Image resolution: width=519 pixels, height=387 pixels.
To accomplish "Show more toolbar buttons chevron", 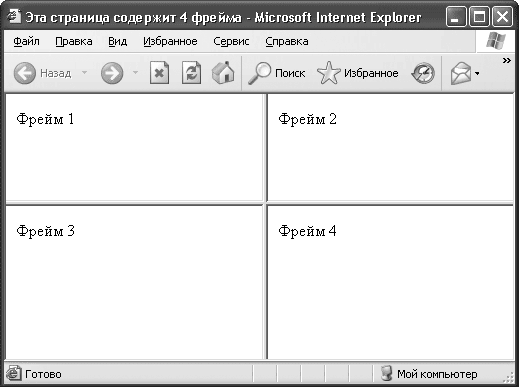I will (507, 60).
